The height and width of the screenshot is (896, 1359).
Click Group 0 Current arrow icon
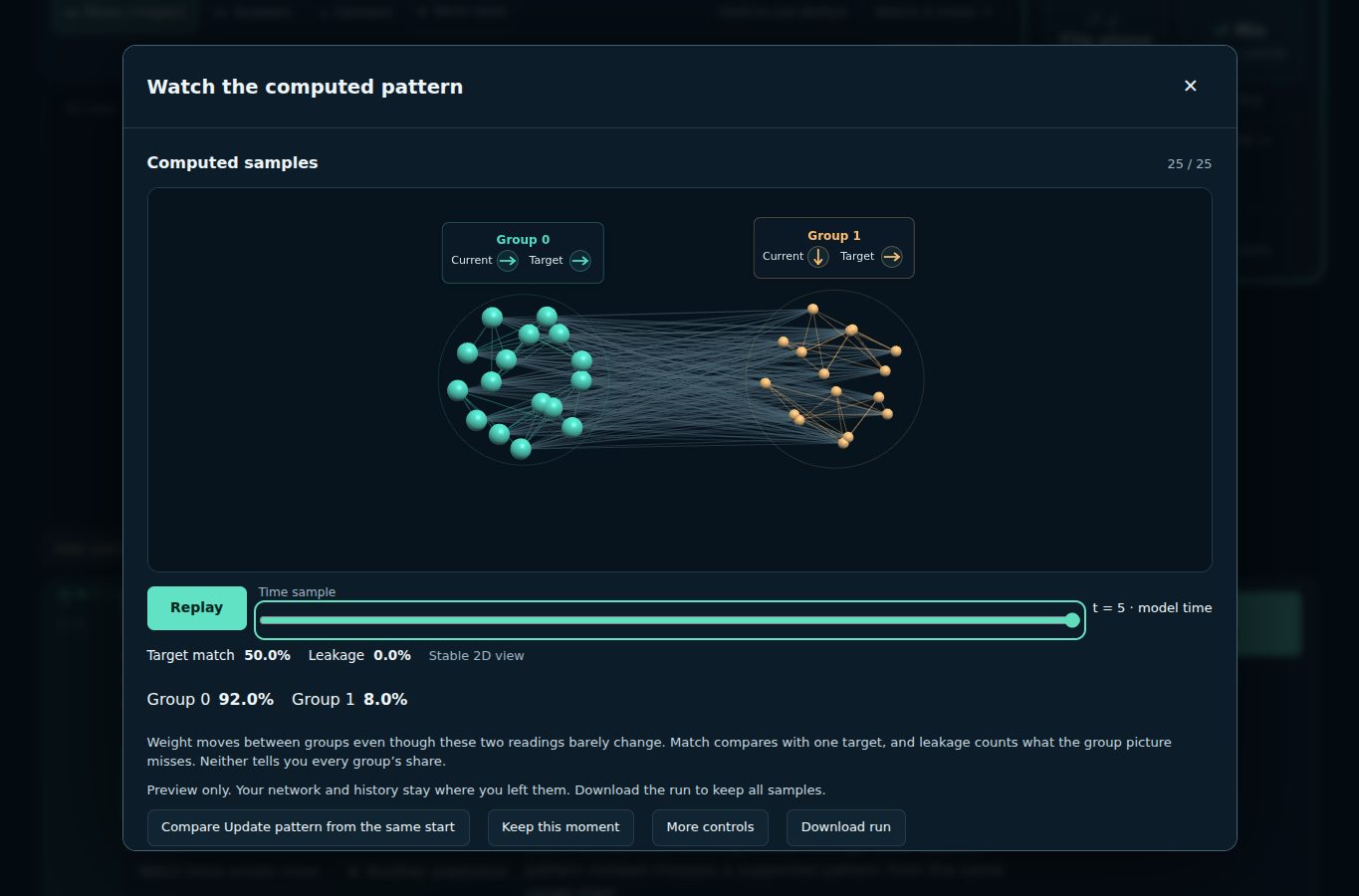508,261
